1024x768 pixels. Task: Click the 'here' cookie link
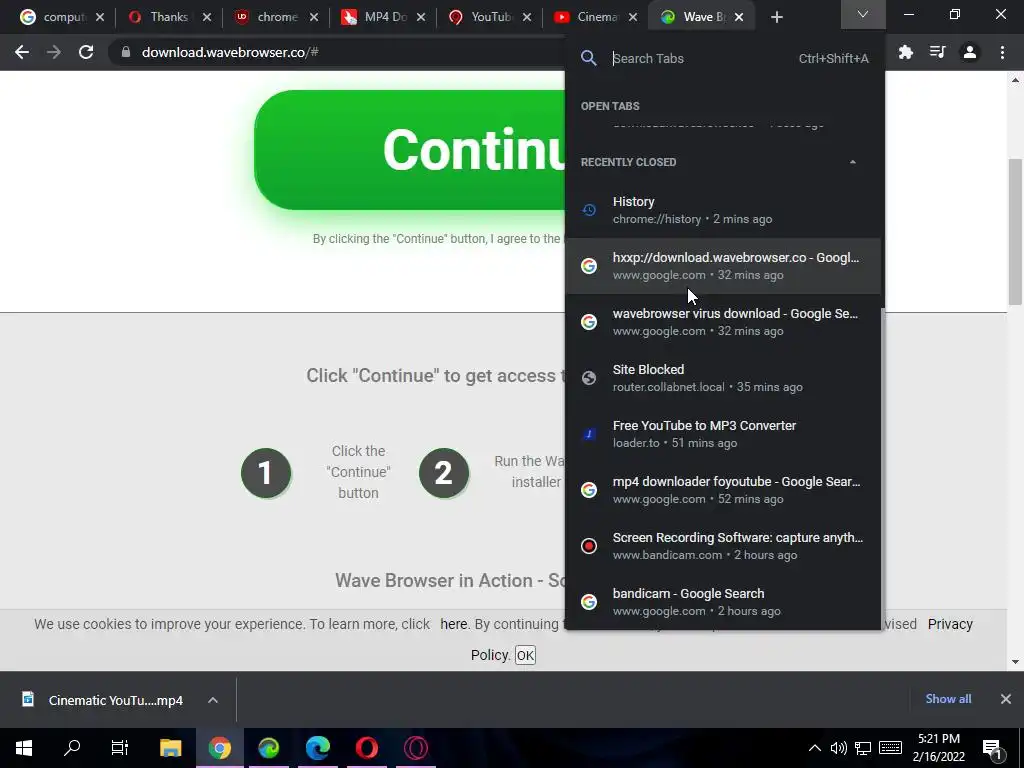click(x=453, y=624)
